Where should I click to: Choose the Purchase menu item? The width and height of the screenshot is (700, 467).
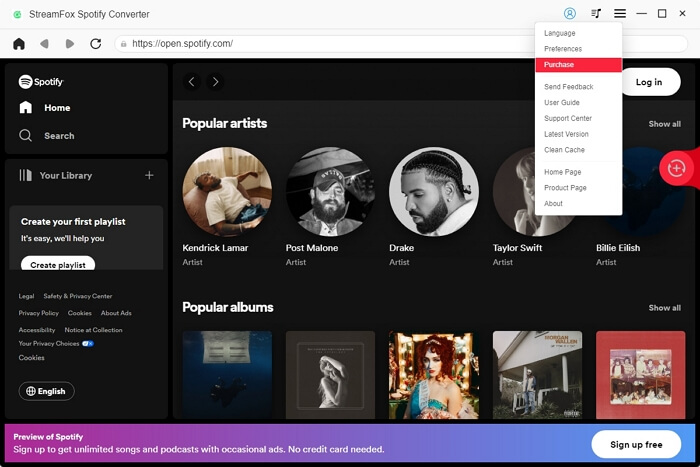coord(579,65)
